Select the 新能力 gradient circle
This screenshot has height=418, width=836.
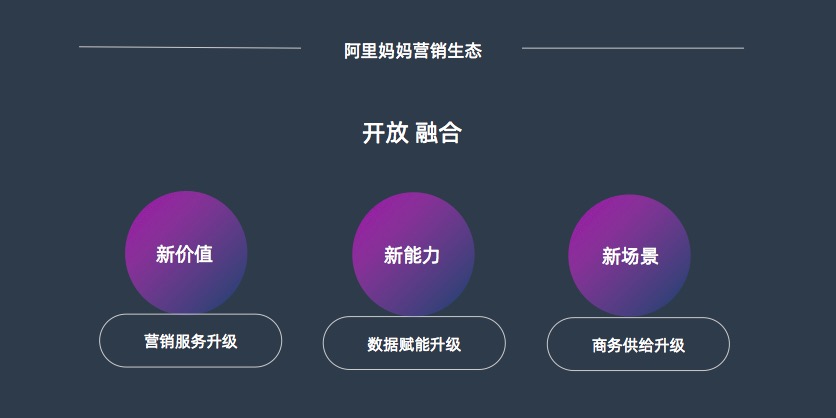pos(413,254)
